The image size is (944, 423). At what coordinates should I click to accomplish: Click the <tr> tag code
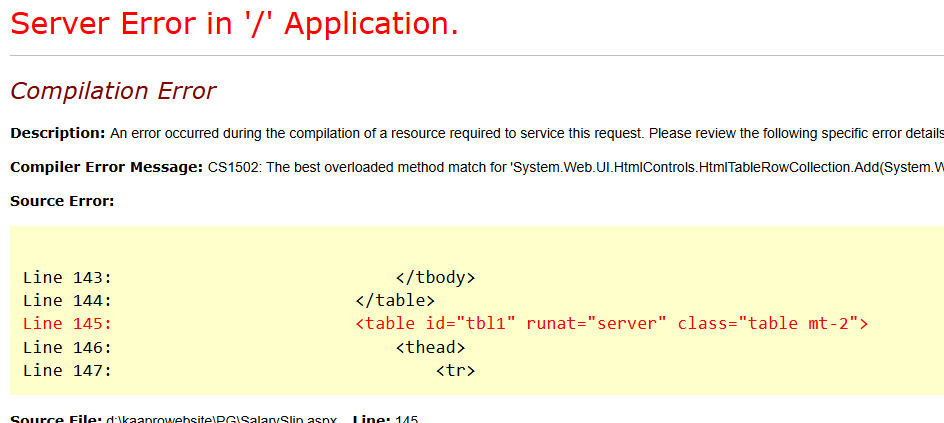click(x=455, y=371)
